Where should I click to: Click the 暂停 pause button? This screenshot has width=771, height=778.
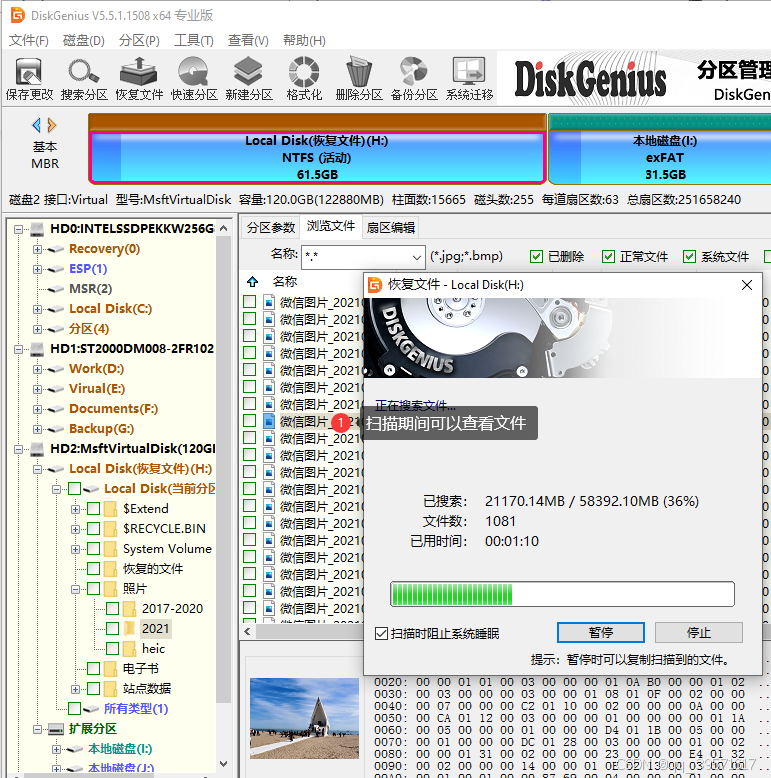click(601, 633)
